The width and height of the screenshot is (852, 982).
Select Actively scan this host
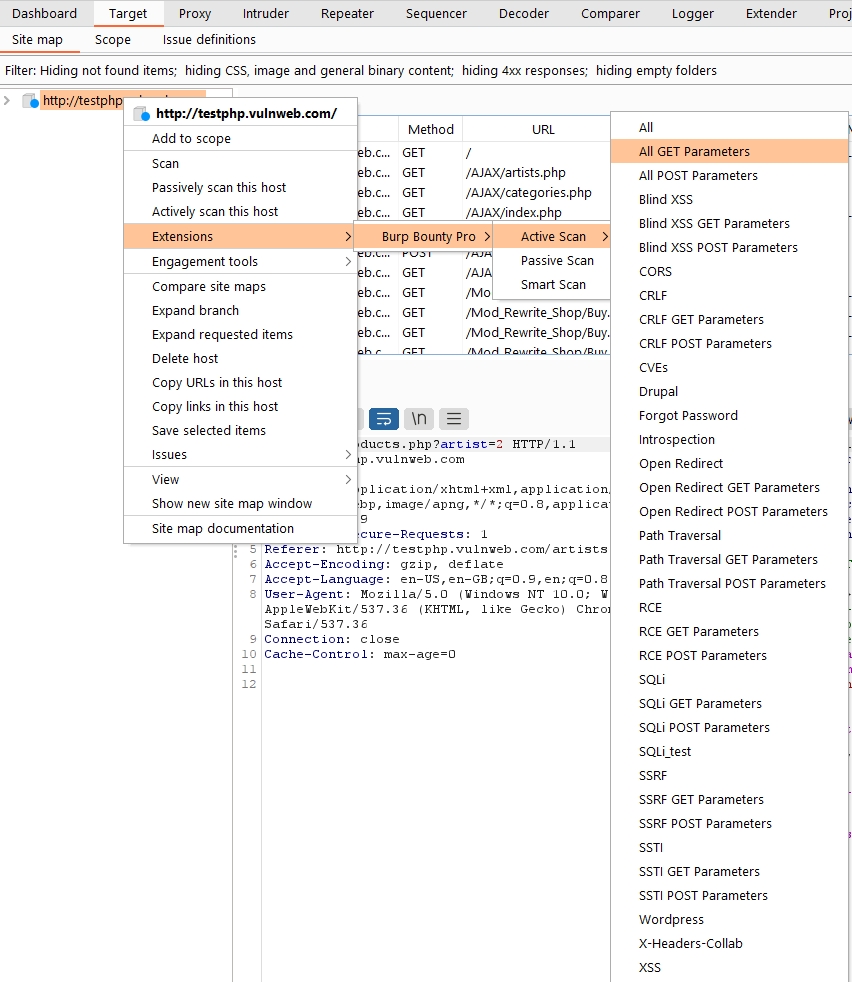coord(215,212)
